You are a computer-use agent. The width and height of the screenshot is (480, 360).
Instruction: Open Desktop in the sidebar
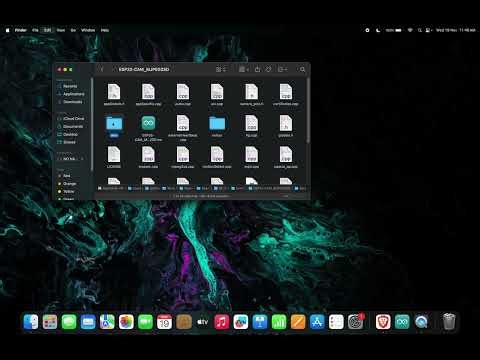click(70, 134)
